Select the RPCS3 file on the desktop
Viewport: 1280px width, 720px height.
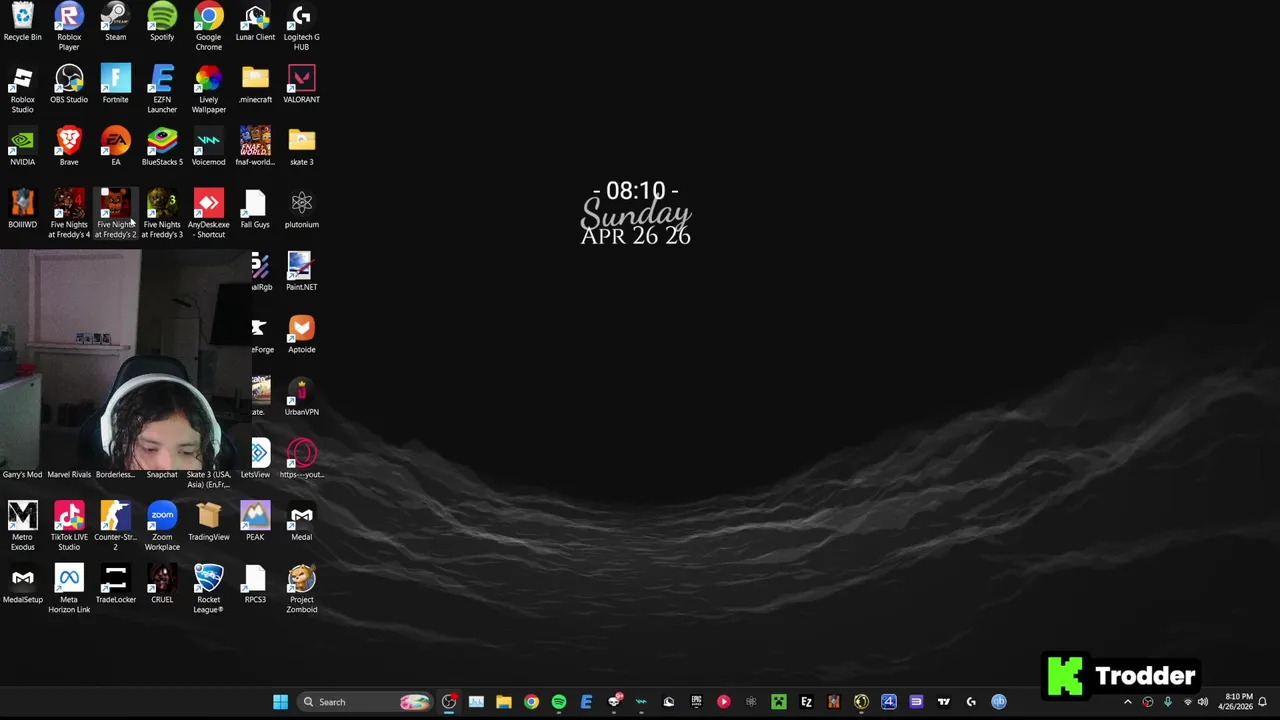click(x=255, y=585)
